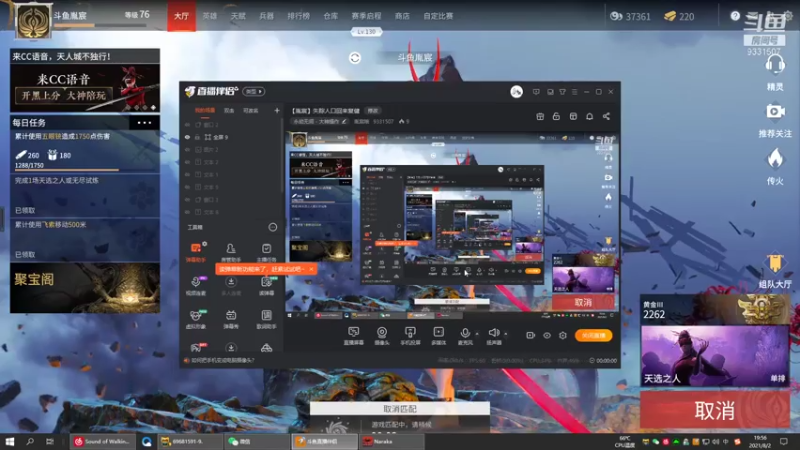Collapse the 工具箱 toolbox section

[x=273, y=227]
